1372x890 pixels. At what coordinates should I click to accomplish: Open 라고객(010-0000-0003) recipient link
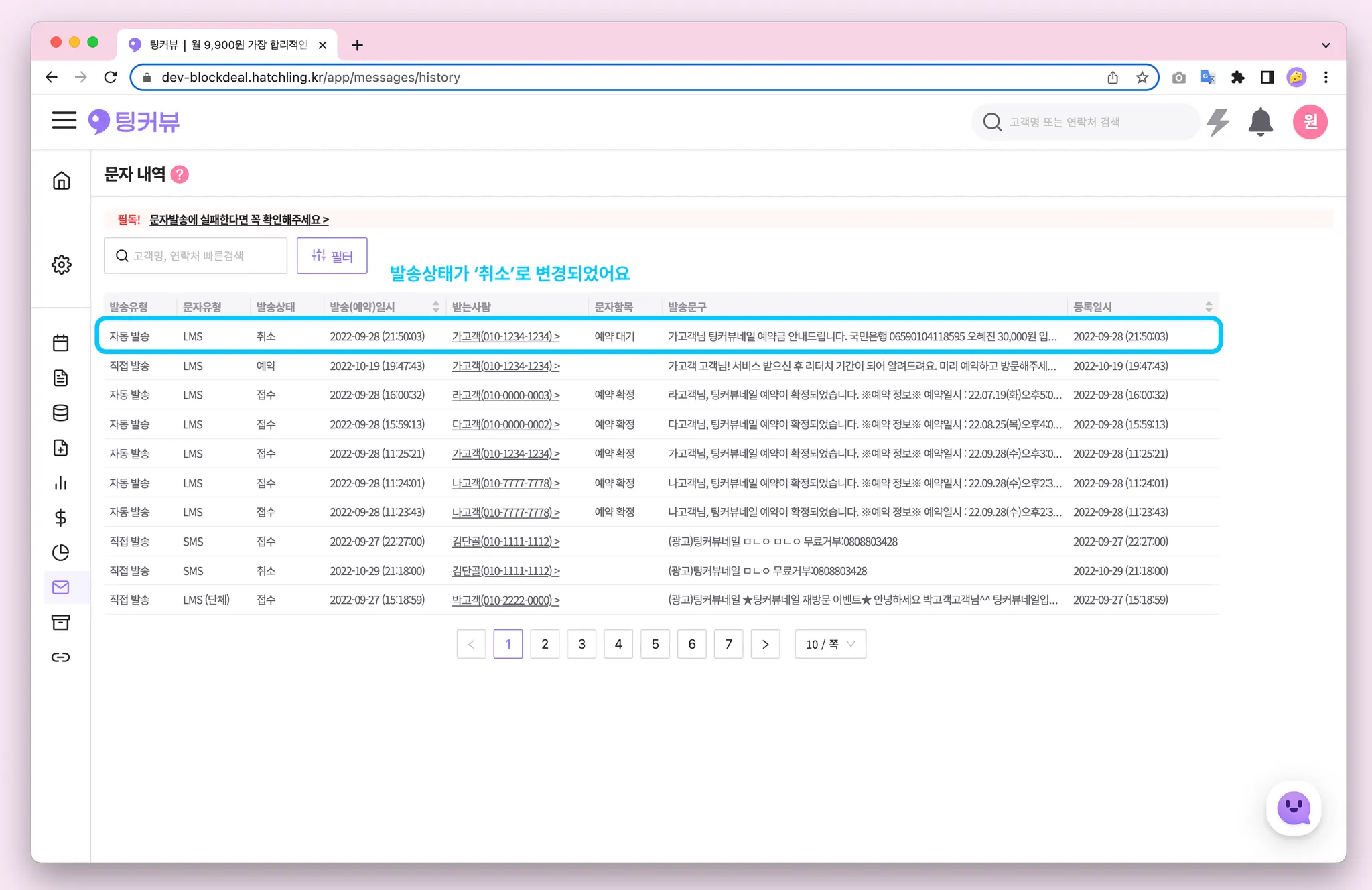pyautogui.click(x=506, y=395)
